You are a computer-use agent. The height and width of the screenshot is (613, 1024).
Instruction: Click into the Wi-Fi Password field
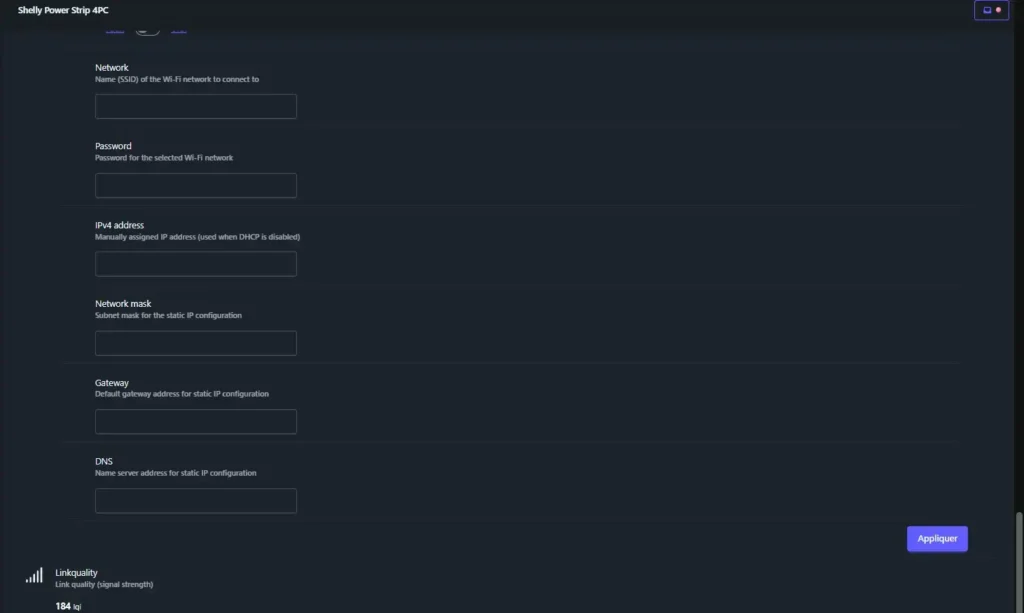(196, 186)
